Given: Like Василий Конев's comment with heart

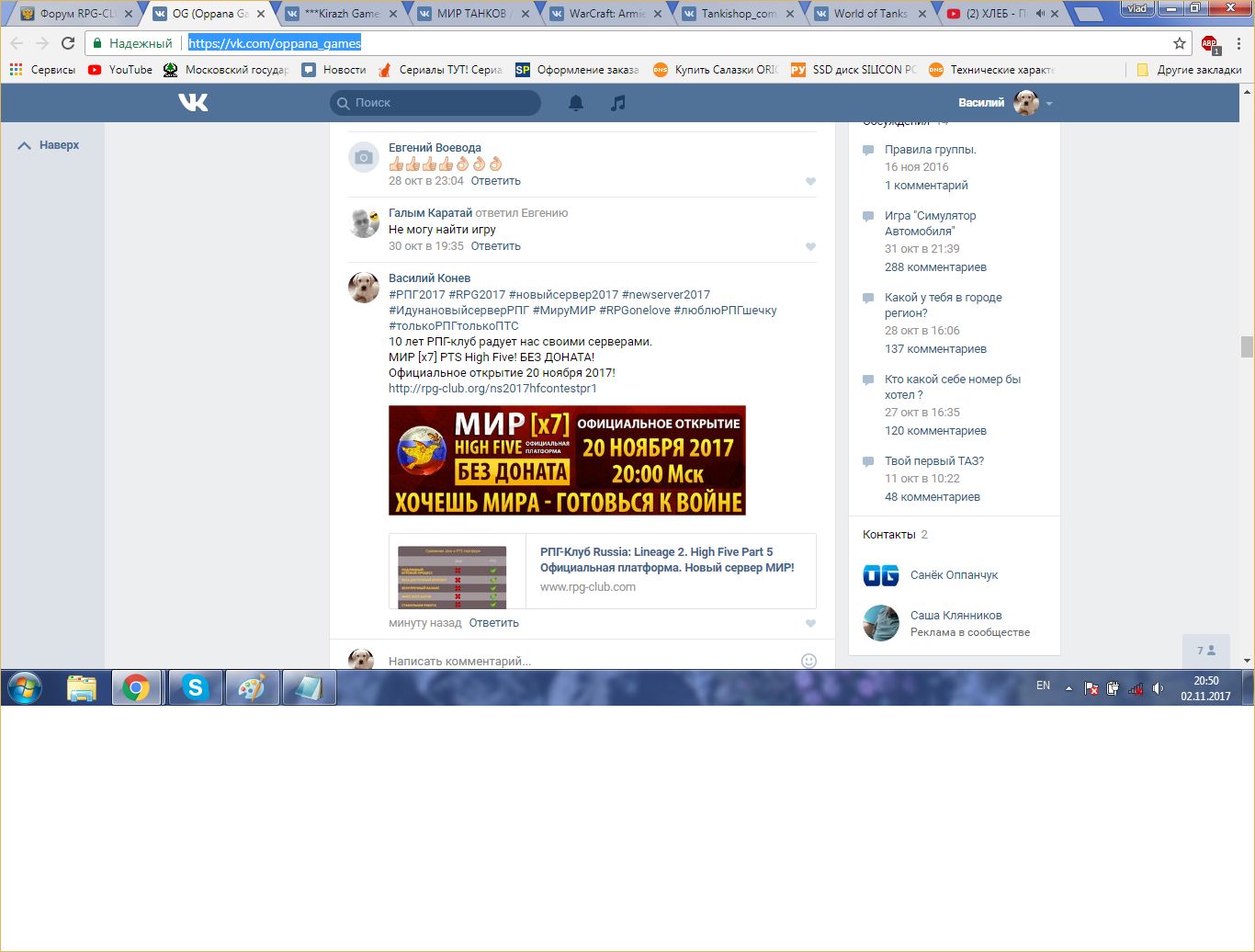Looking at the screenshot, I should click(x=810, y=624).
